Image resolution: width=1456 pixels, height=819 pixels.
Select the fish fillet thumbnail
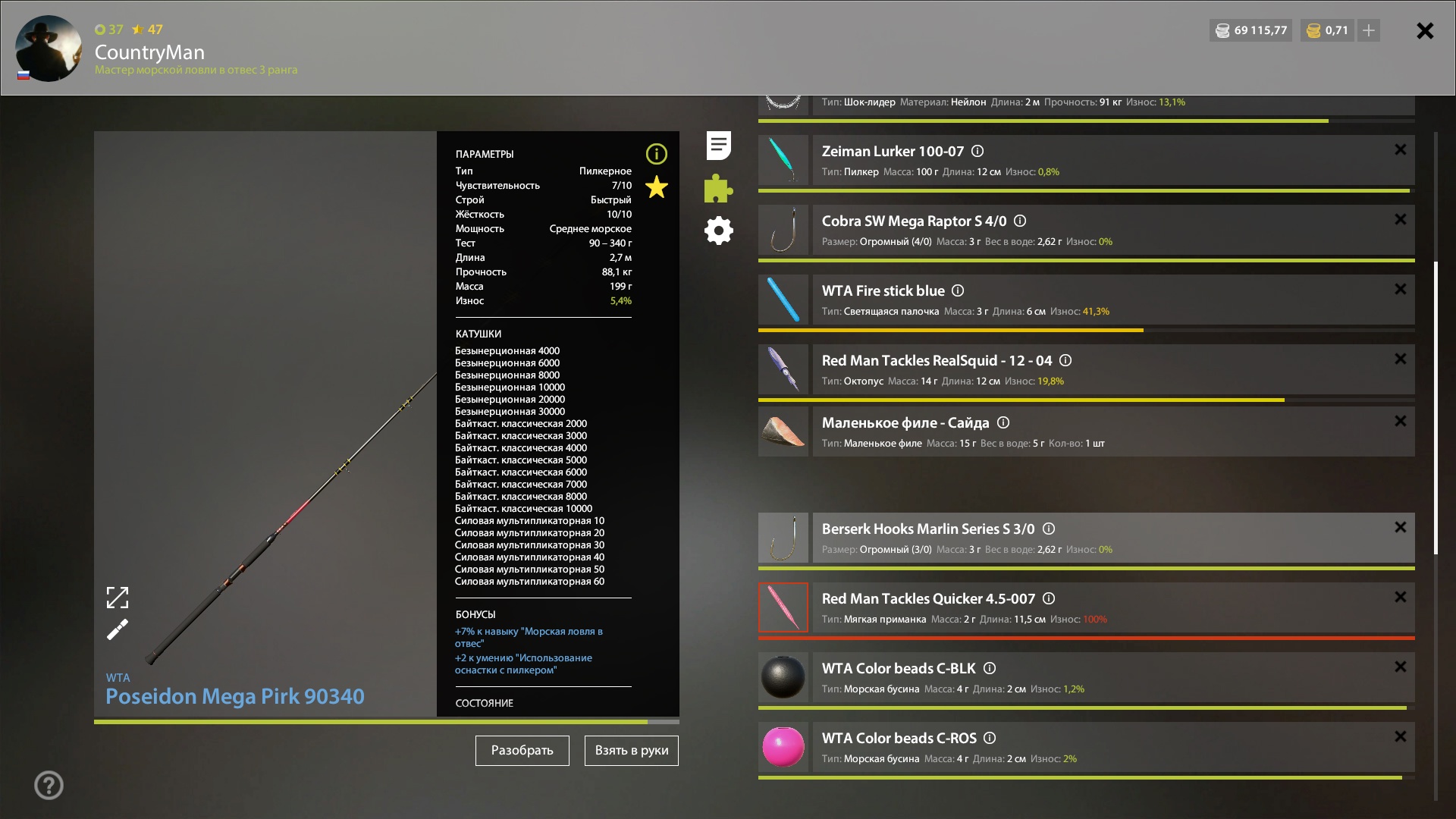(783, 431)
